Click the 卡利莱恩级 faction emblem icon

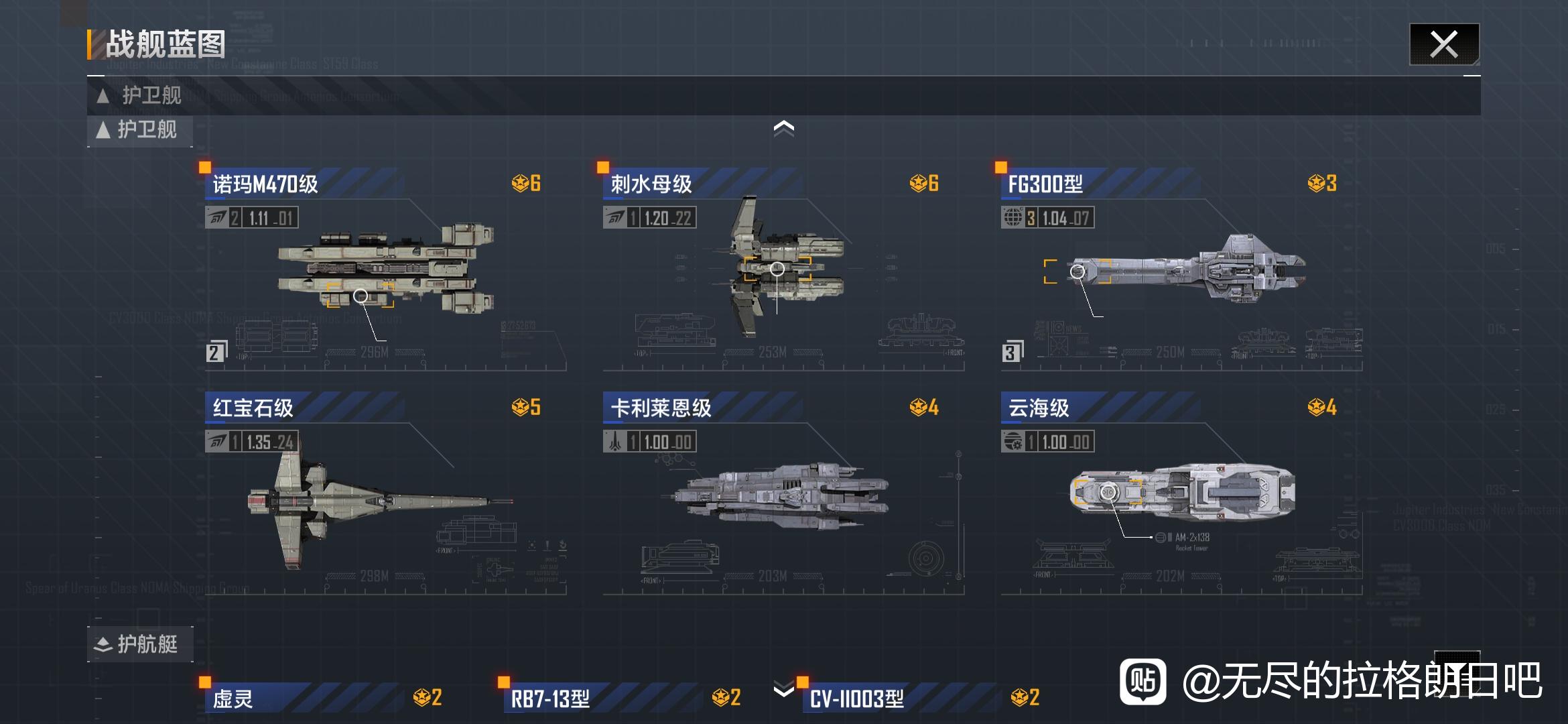(x=614, y=442)
